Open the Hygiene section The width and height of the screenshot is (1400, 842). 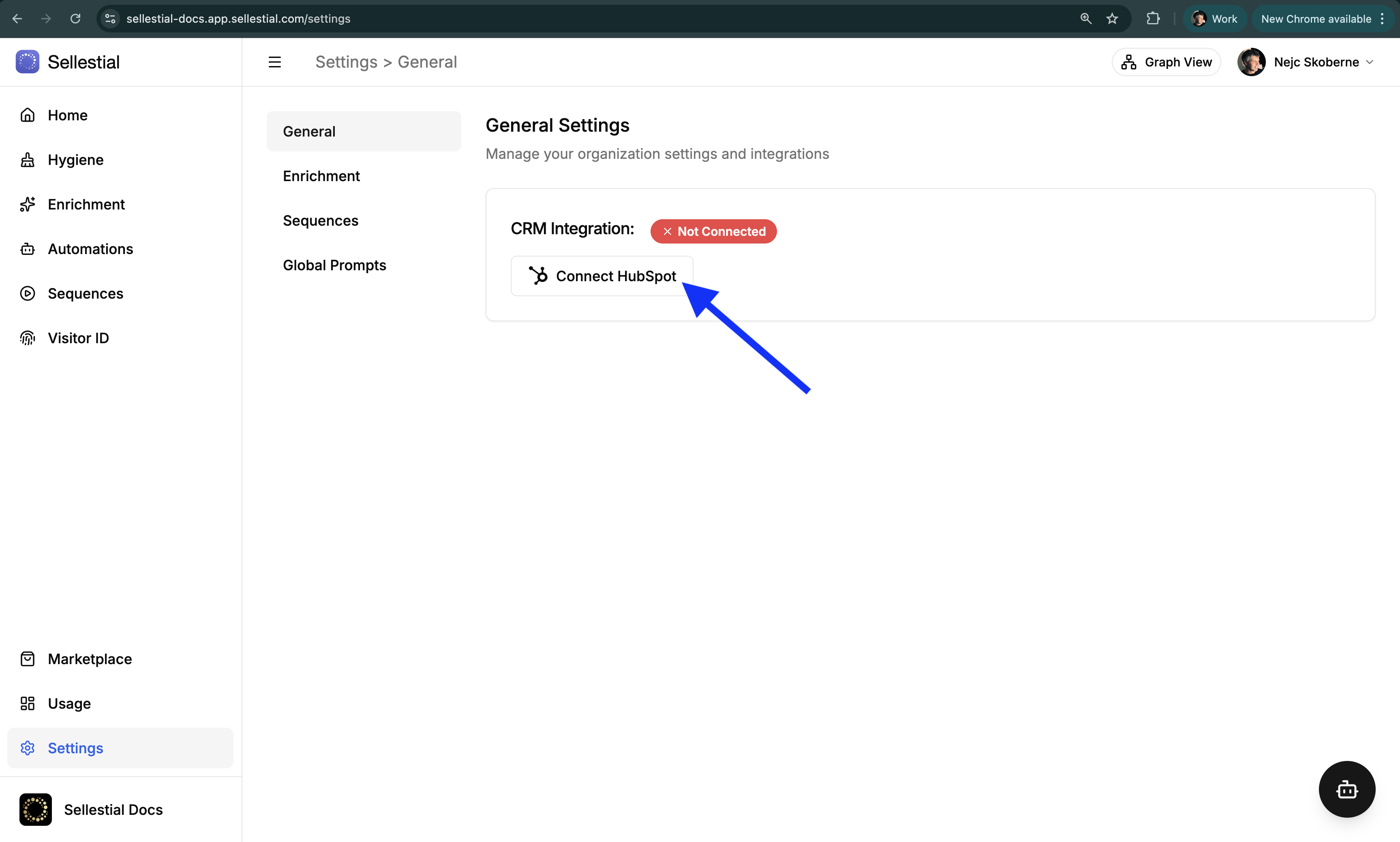click(75, 159)
